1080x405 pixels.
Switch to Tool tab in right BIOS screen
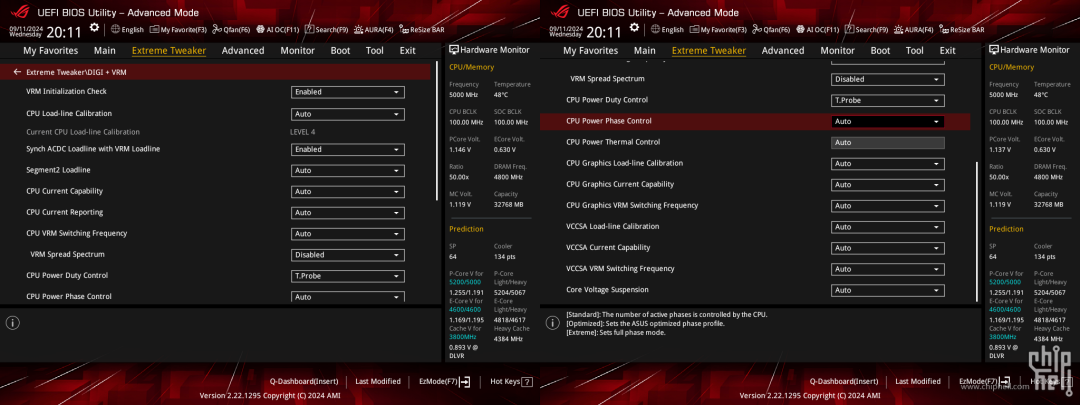click(x=915, y=50)
